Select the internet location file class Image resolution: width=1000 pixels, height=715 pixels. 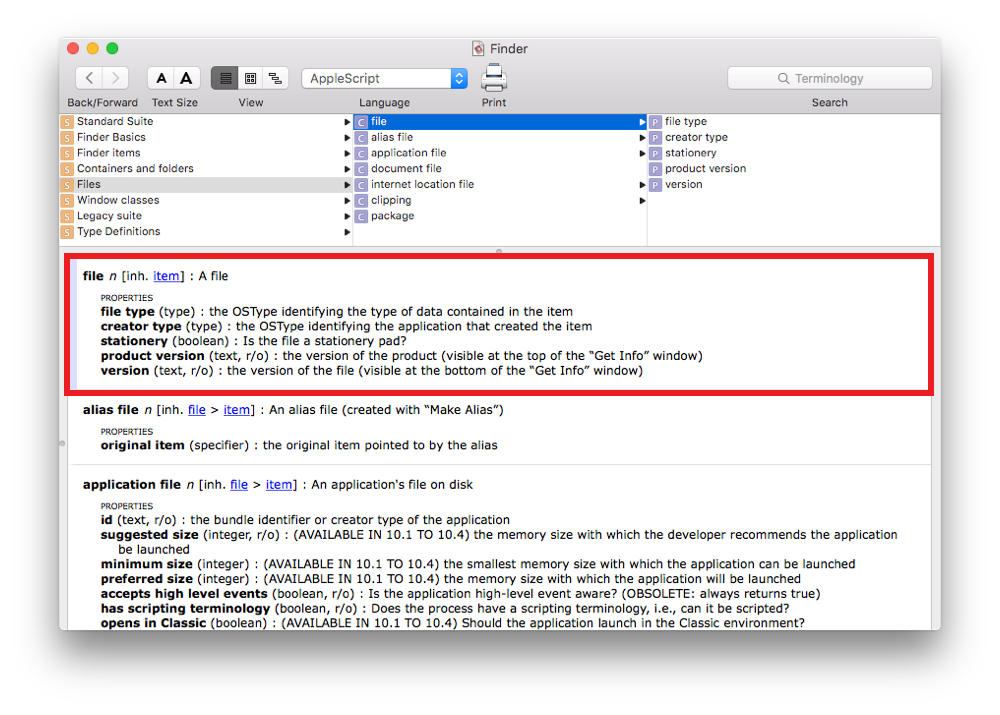(500, 184)
